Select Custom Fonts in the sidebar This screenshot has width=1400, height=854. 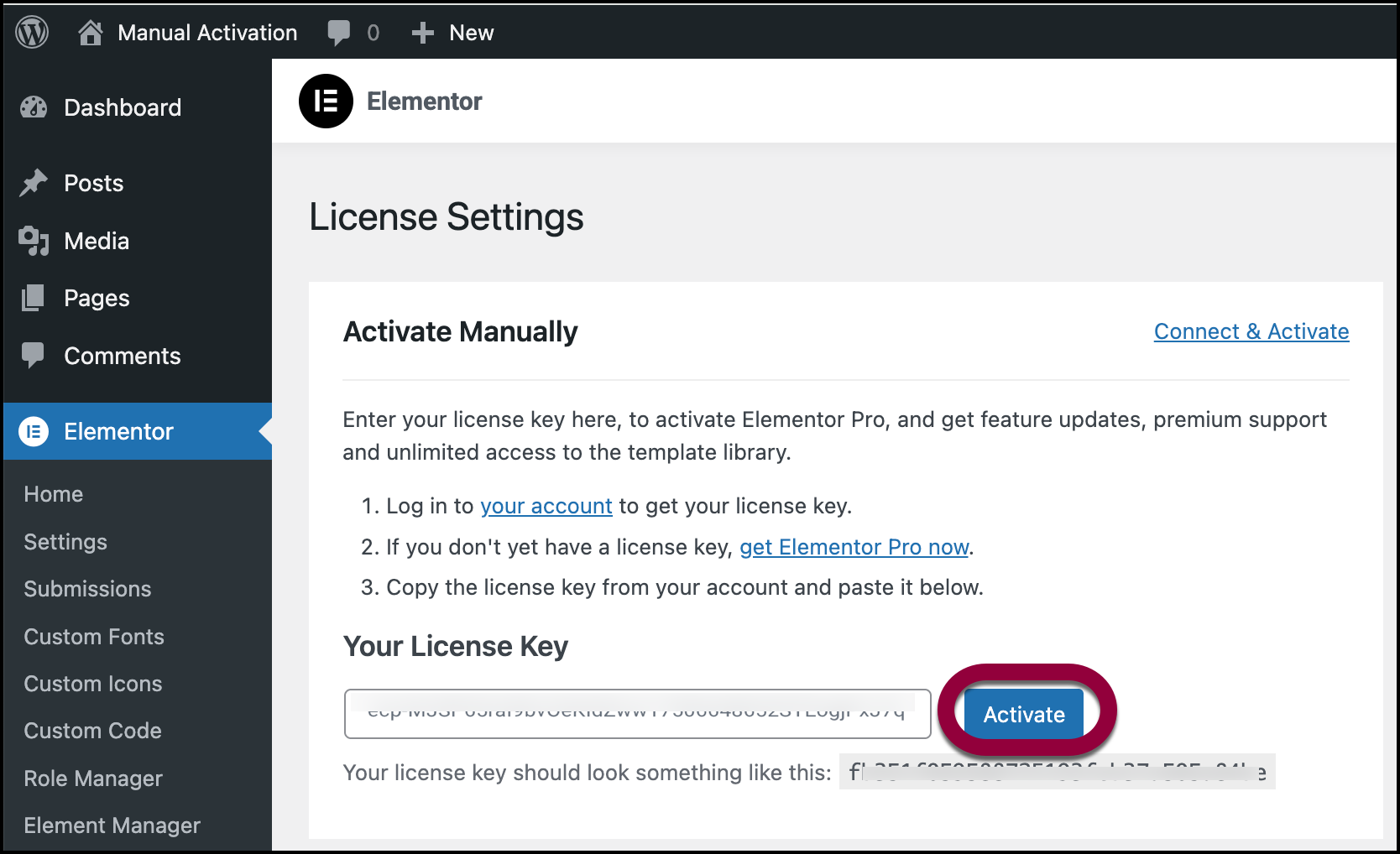[x=94, y=637]
